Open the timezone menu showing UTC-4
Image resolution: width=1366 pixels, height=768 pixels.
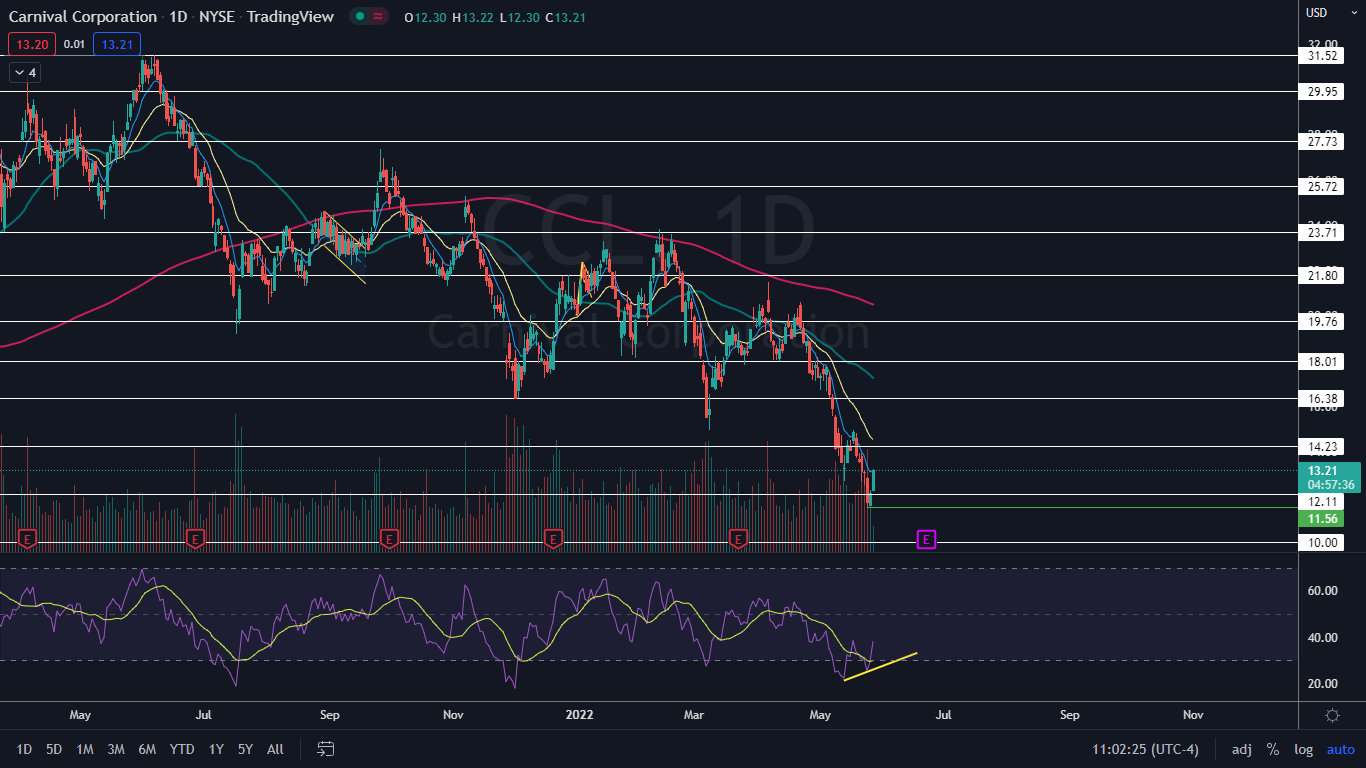1146,749
